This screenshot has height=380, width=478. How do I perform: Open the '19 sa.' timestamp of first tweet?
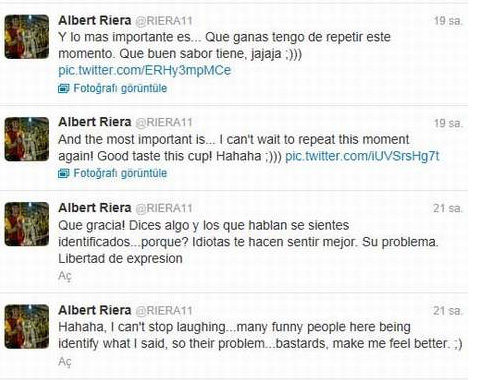pos(448,21)
